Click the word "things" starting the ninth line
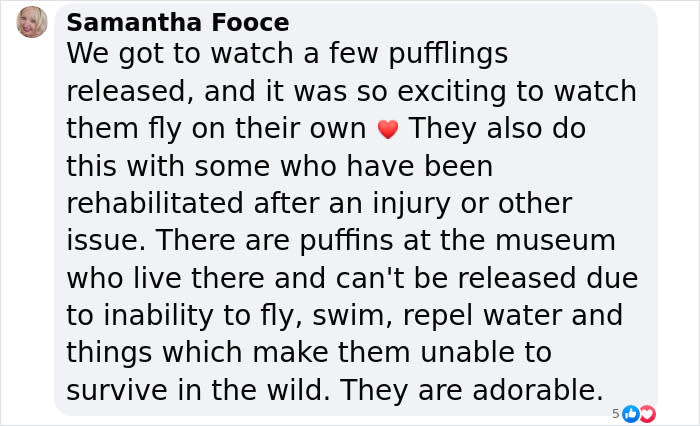This screenshot has width=700, height=426. coord(109,353)
